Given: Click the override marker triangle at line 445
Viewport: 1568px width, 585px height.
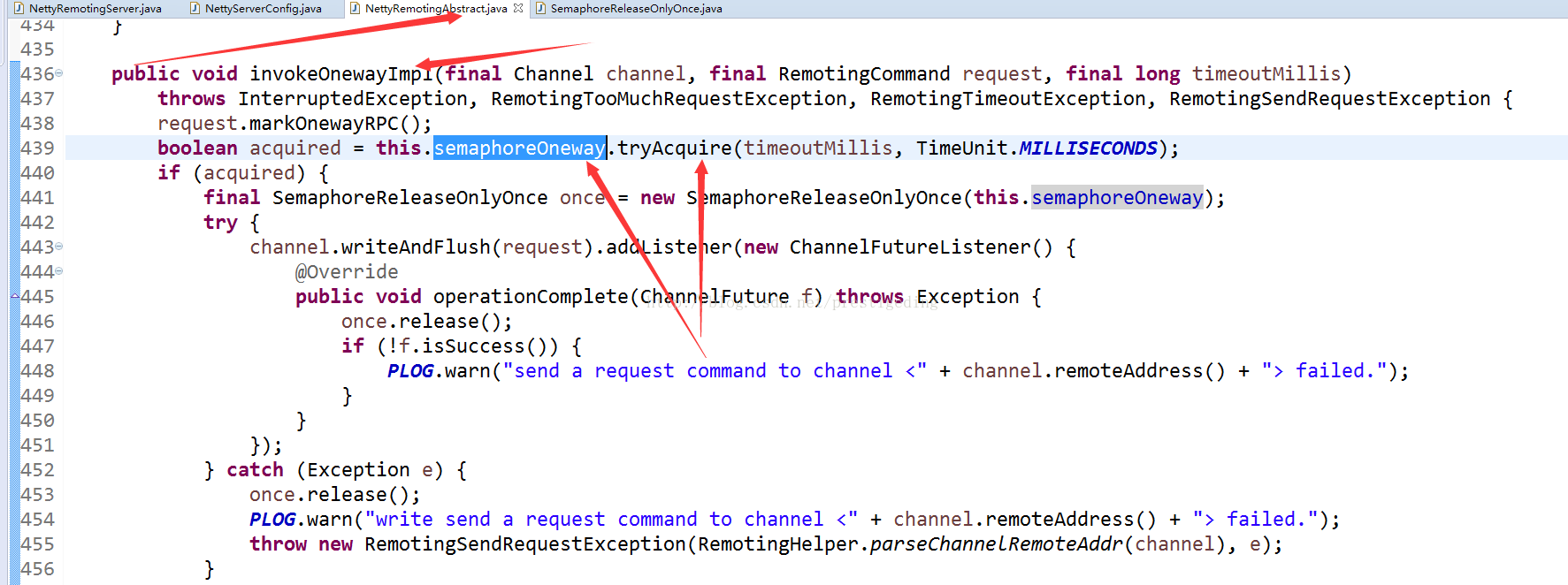Looking at the screenshot, I should coord(15,296).
